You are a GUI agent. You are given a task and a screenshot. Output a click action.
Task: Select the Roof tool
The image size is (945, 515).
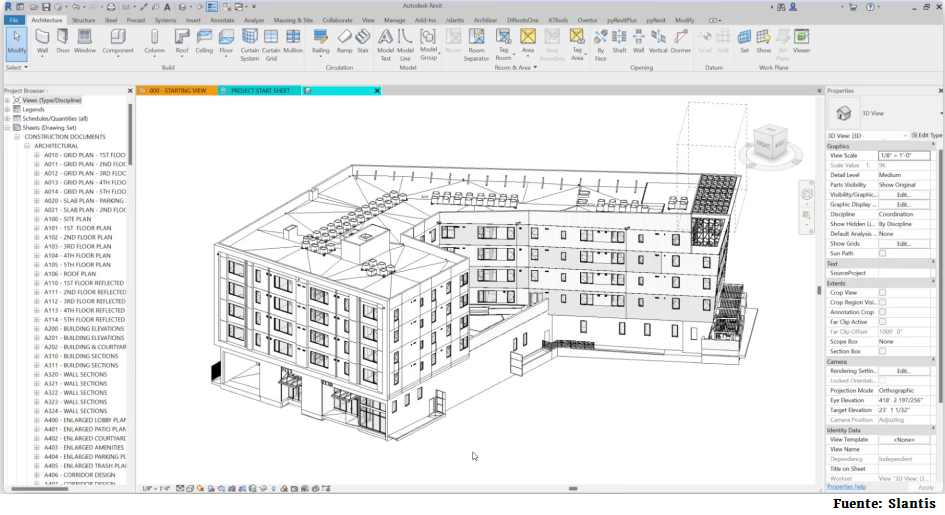(181, 42)
